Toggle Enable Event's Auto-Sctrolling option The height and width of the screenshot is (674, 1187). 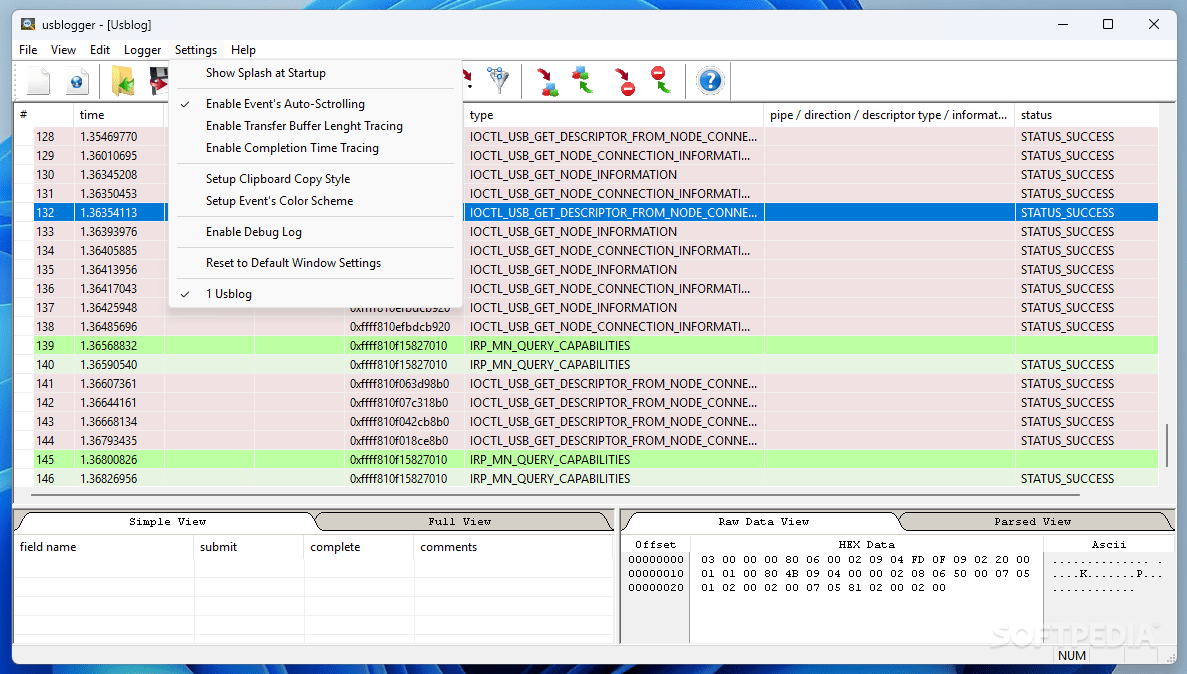point(285,104)
